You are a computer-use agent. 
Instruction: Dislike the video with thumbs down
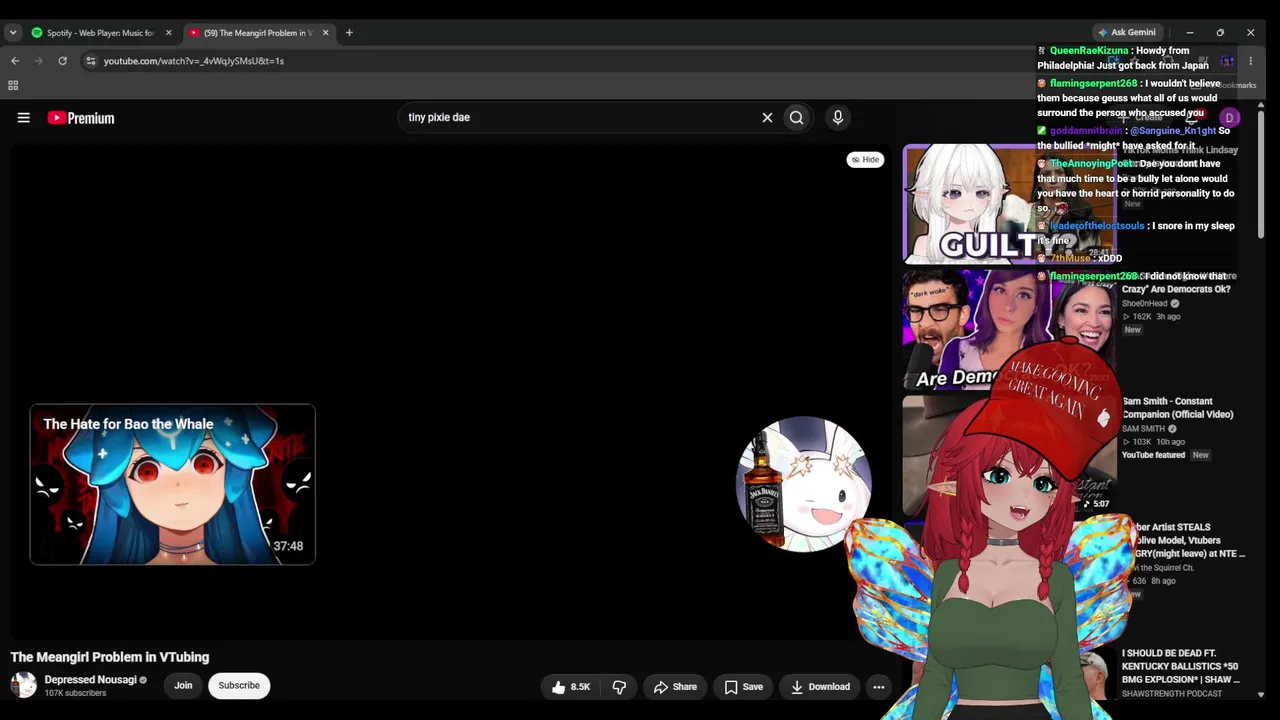click(x=619, y=687)
